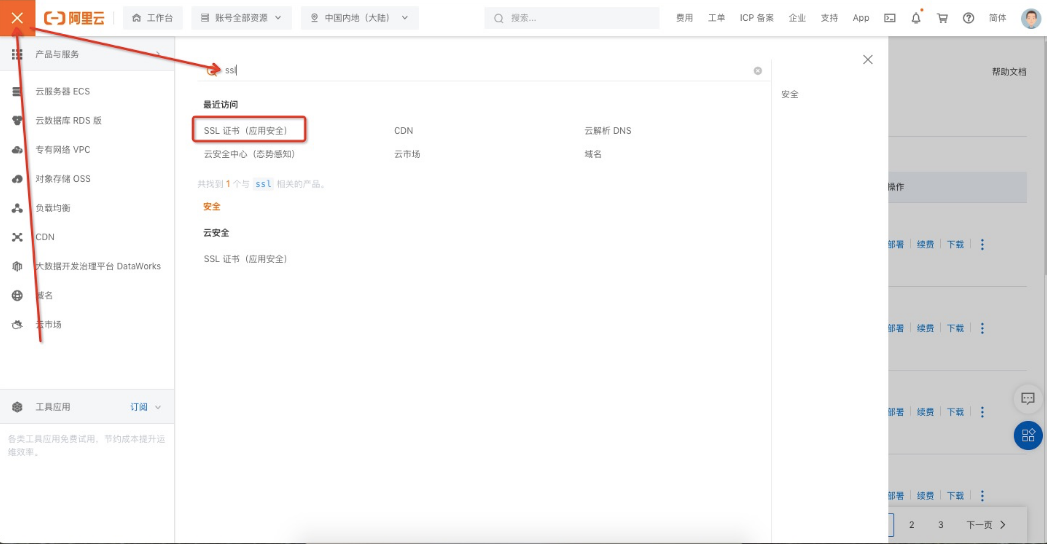The width and height of the screenshot is (1047, 545).
Task: Open the 支持 menu
Action: pos(829,18)
